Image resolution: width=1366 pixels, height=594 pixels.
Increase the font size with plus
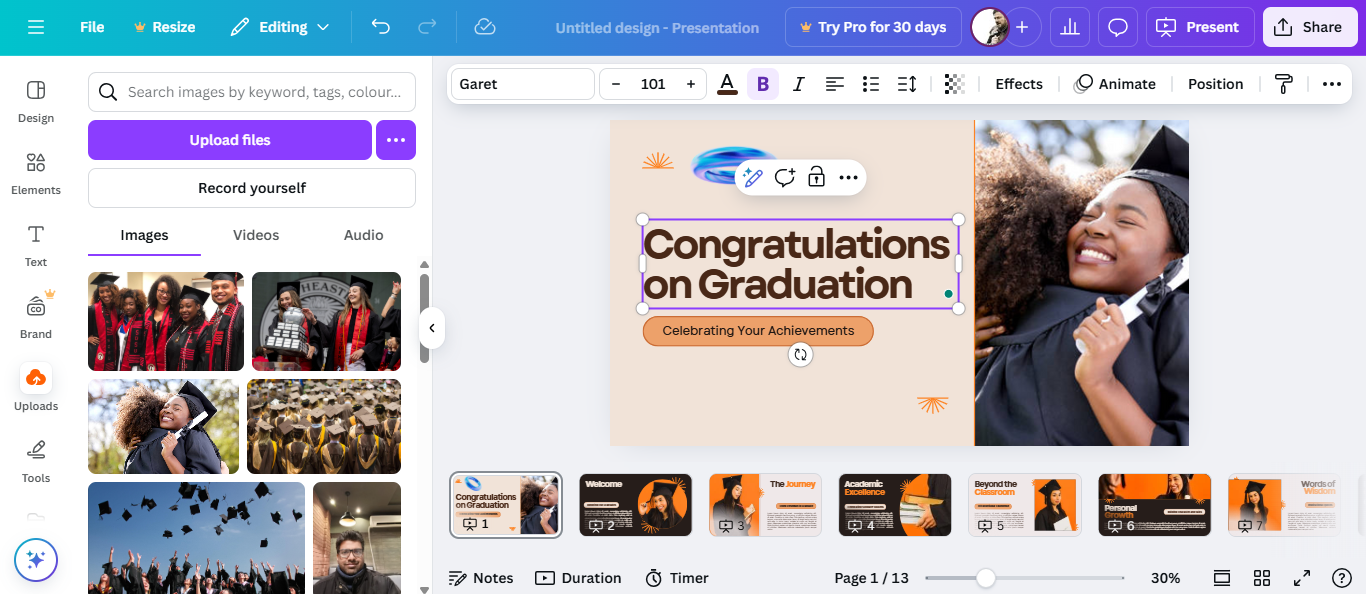tap(690, 84)
